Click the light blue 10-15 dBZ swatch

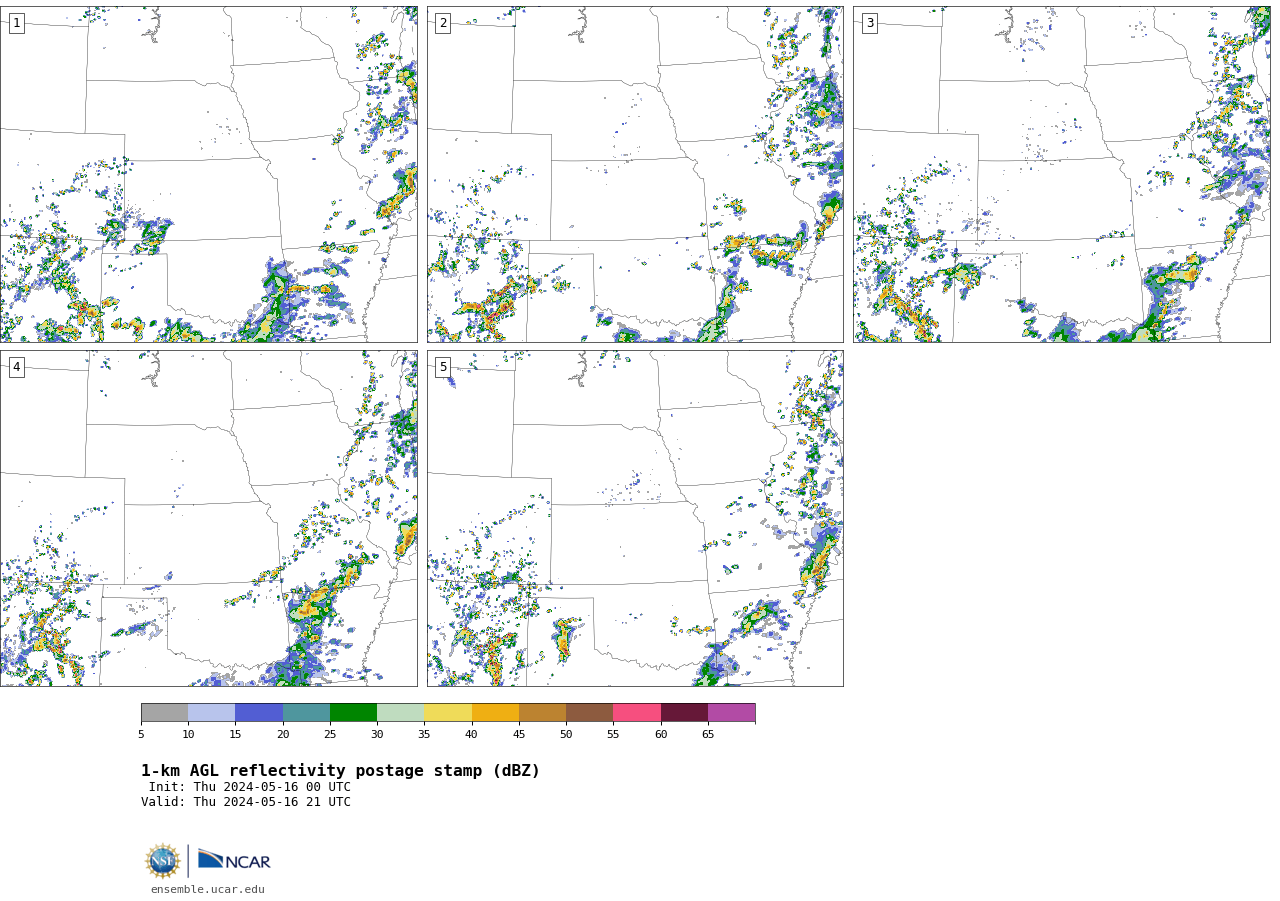tap(211, 713)
